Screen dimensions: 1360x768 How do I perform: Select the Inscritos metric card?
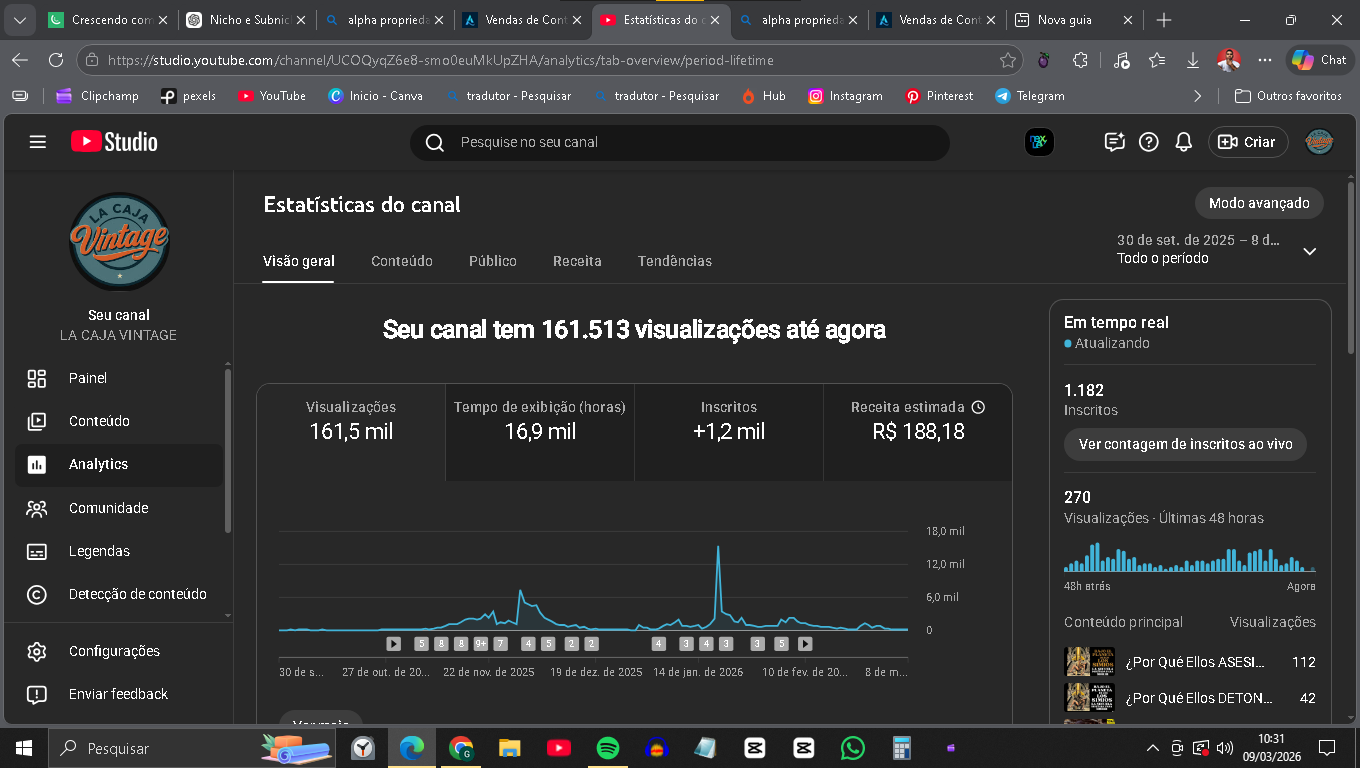729,432
